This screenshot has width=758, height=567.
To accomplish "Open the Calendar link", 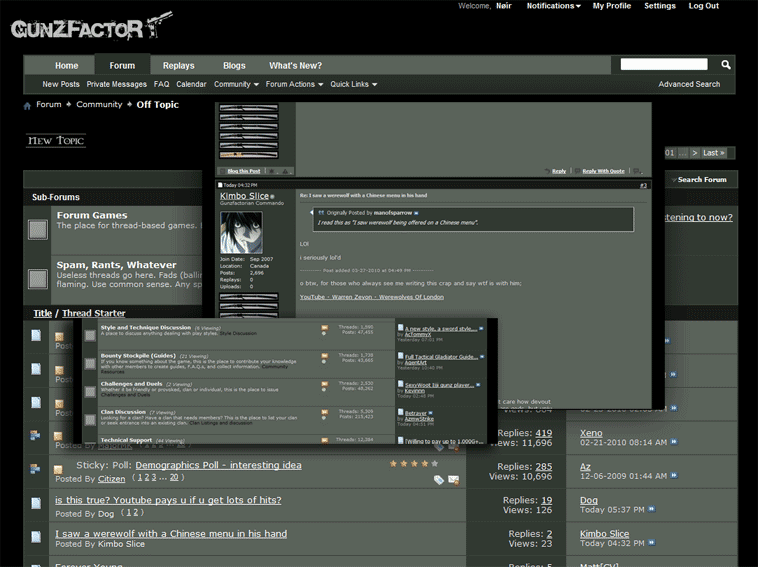I will point(191,84).
